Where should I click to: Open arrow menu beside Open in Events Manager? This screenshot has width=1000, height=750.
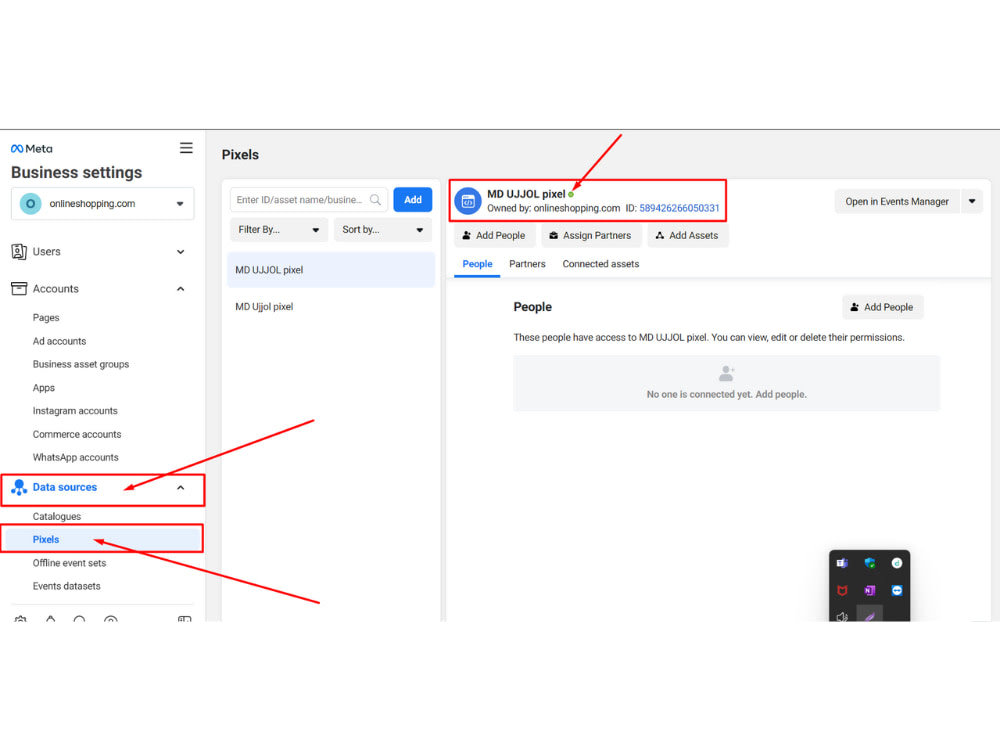pyautogui.click(x=972, y=202)
